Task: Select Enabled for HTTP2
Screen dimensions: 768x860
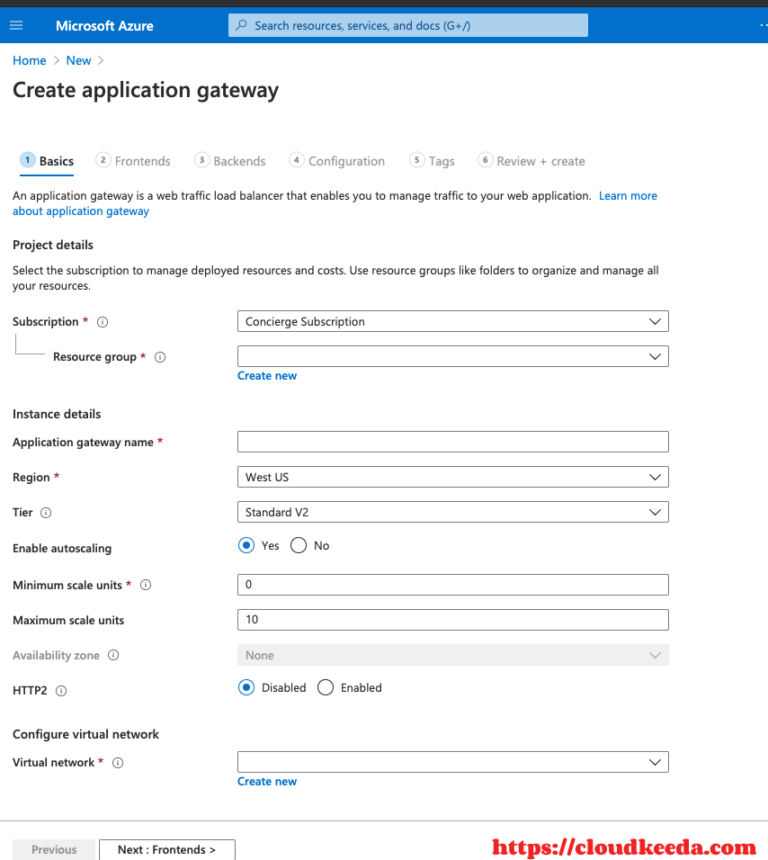Action: 325,687
